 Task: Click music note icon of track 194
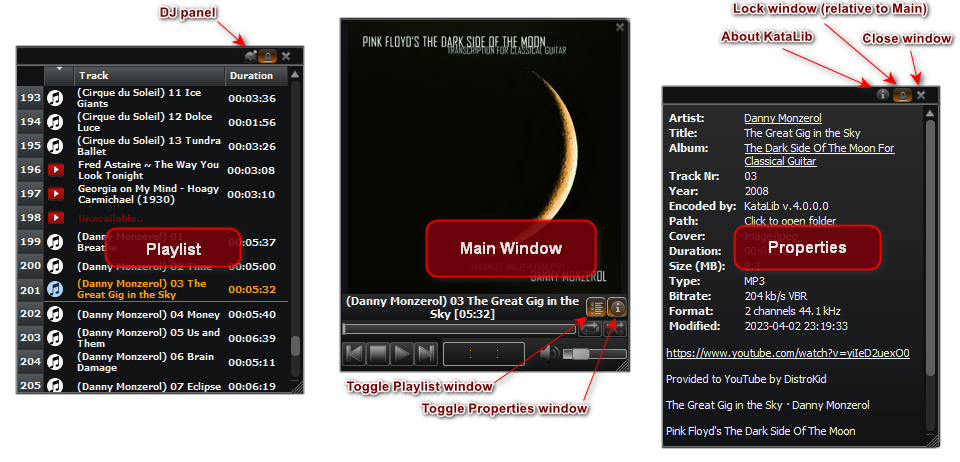coord(56,122)
